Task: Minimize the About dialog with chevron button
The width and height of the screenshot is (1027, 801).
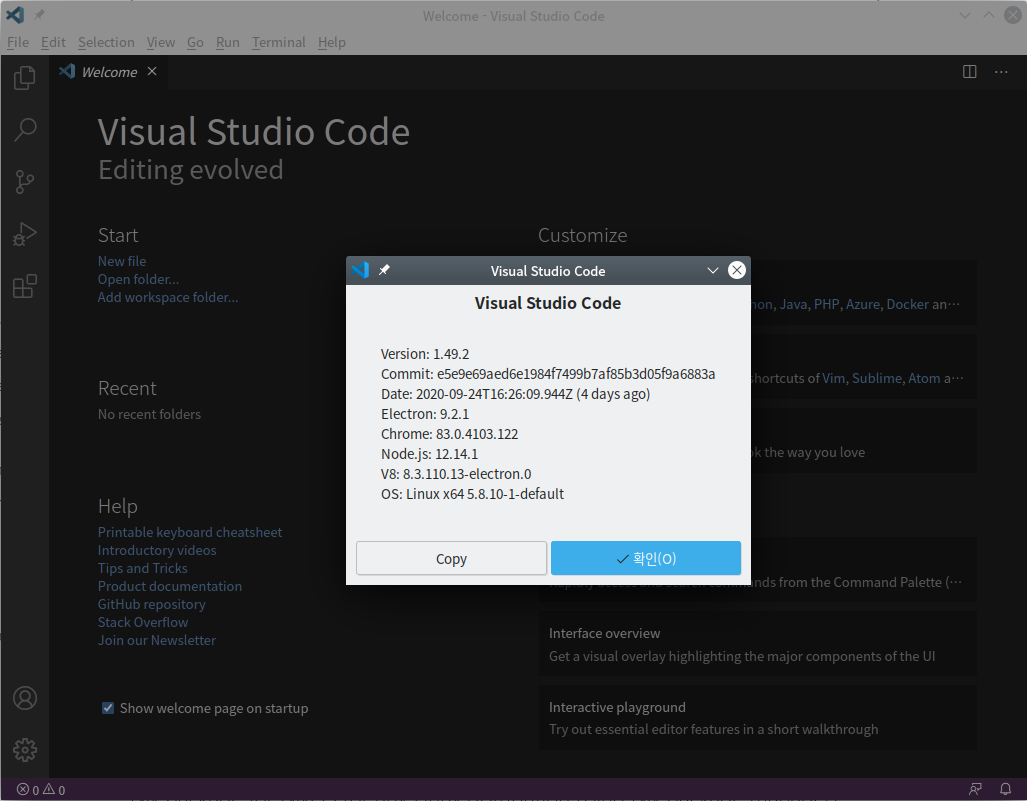Action: pyautogui.click(x=713, y=270)
